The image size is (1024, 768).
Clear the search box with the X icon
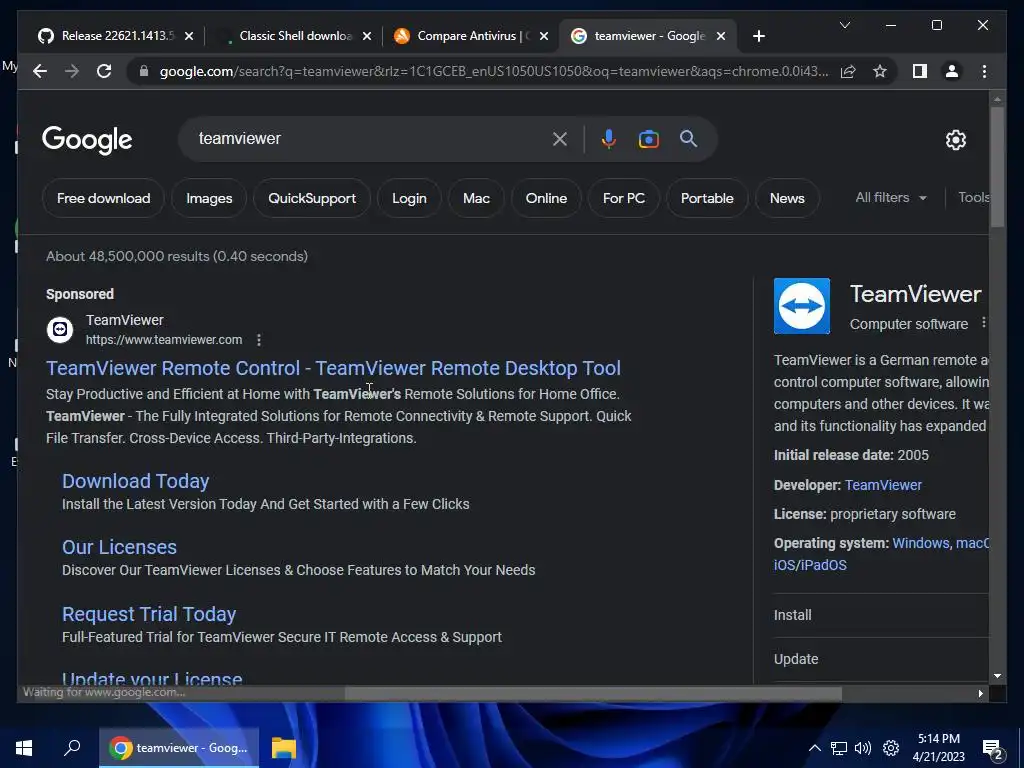560,139
